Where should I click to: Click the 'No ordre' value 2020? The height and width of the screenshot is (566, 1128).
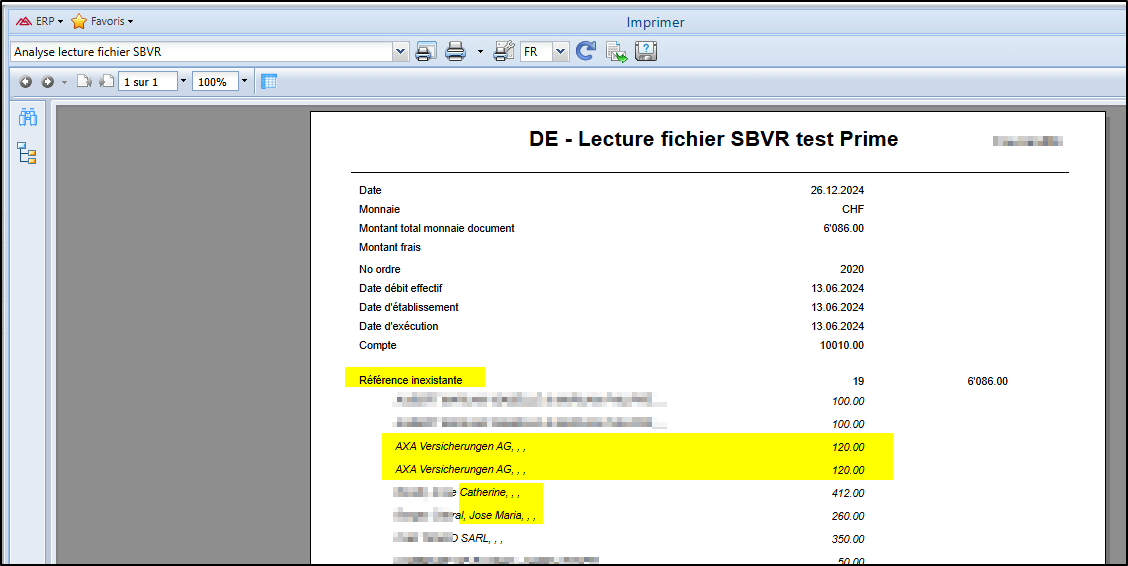(852, 269)
